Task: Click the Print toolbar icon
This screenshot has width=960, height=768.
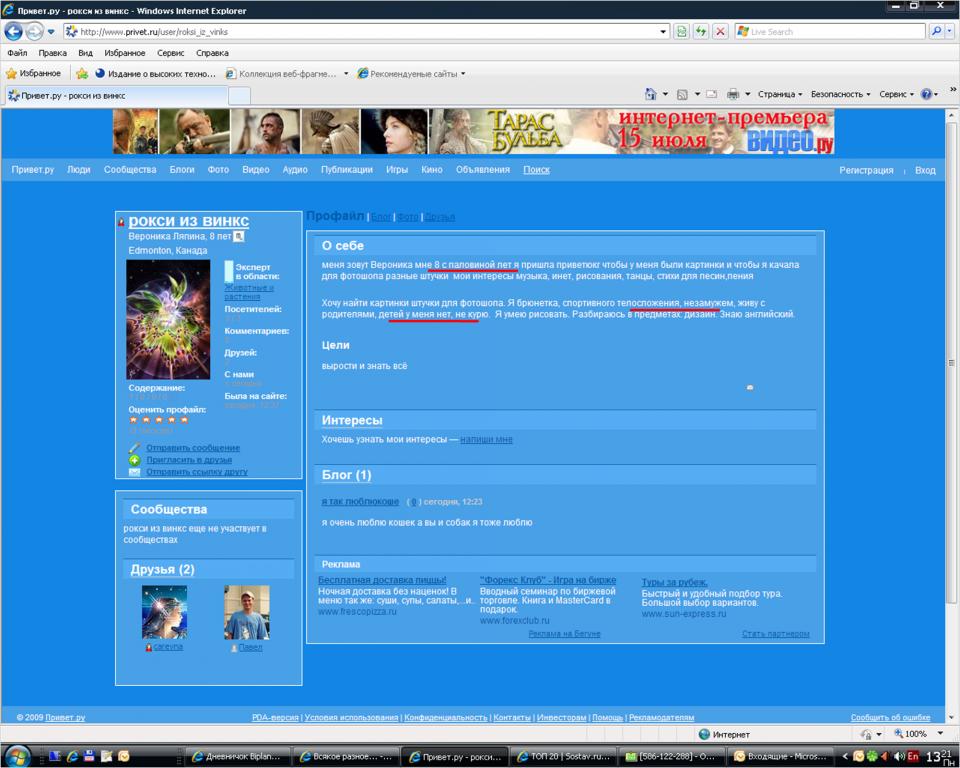Action: tap(733, 94)
